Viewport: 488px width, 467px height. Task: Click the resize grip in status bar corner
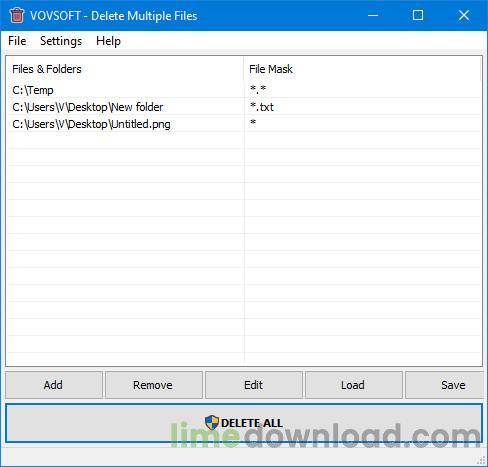(x=481, y=460)
